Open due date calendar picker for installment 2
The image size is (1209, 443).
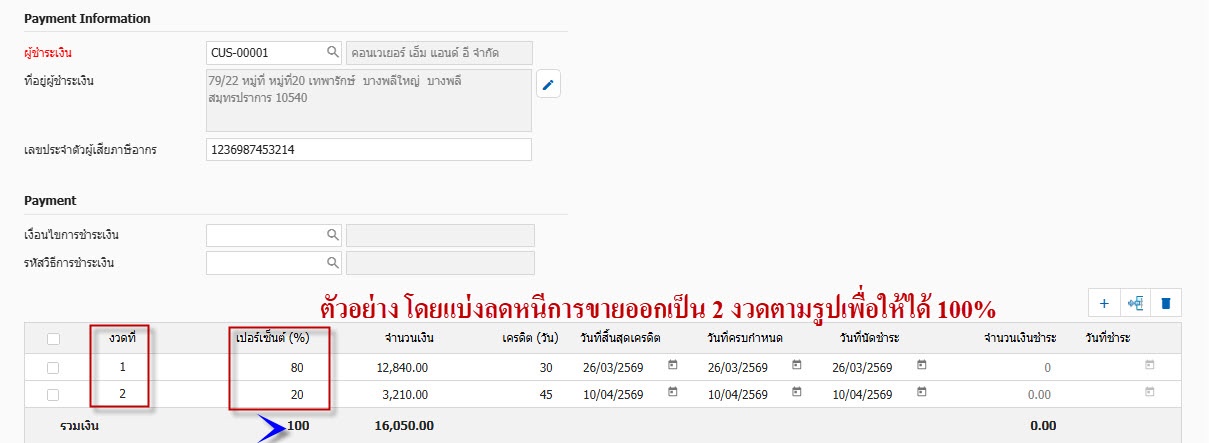tap(797, 393)
